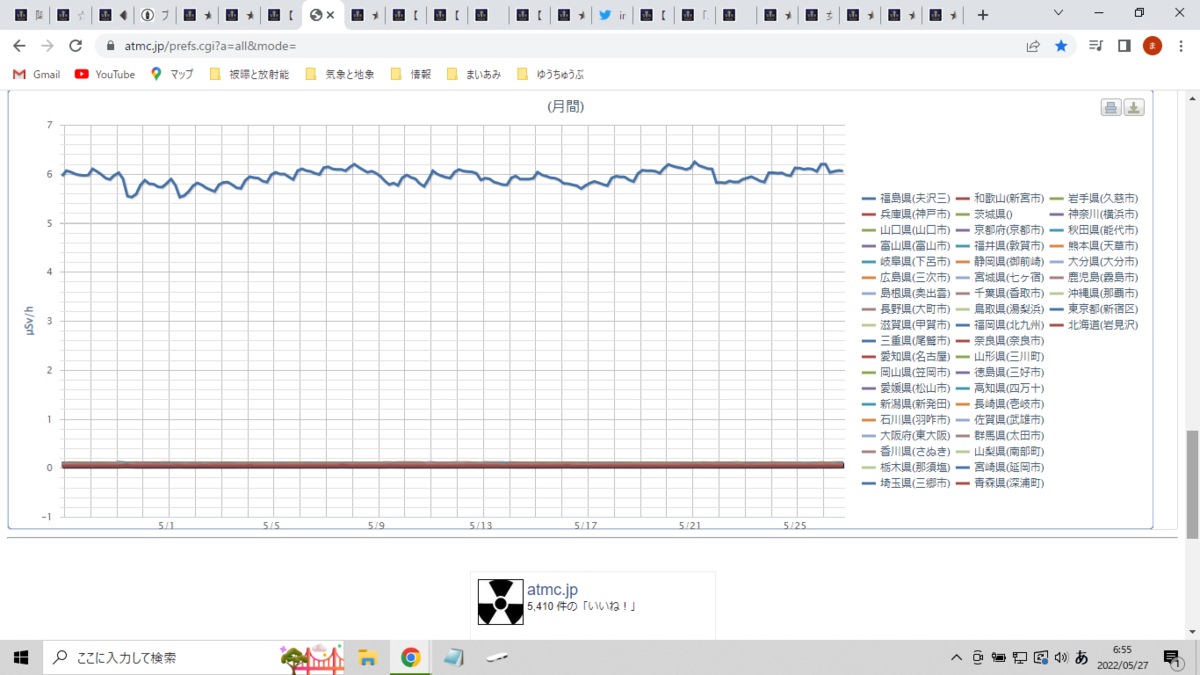The image size is (1200, 675).
Task: Open the browser side panel
Action: coord(1124,46)
